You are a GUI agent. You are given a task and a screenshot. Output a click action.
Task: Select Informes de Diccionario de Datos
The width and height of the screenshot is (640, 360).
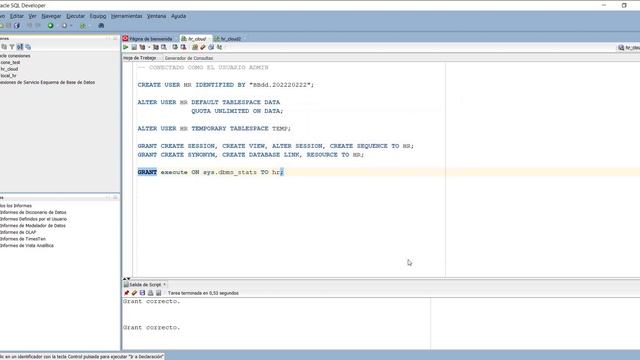click(33, 212)
